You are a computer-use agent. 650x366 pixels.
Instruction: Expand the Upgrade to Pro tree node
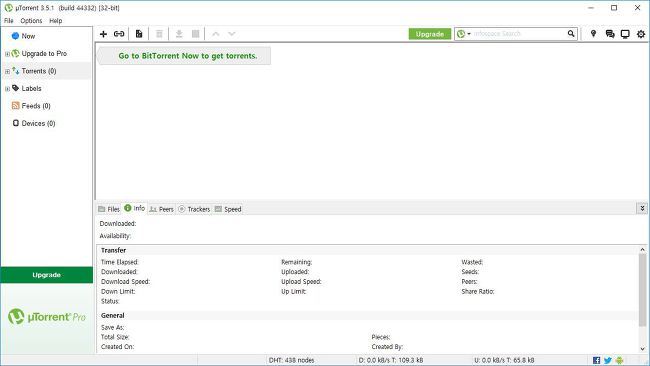pyautogui.click(x=7, y=54)
